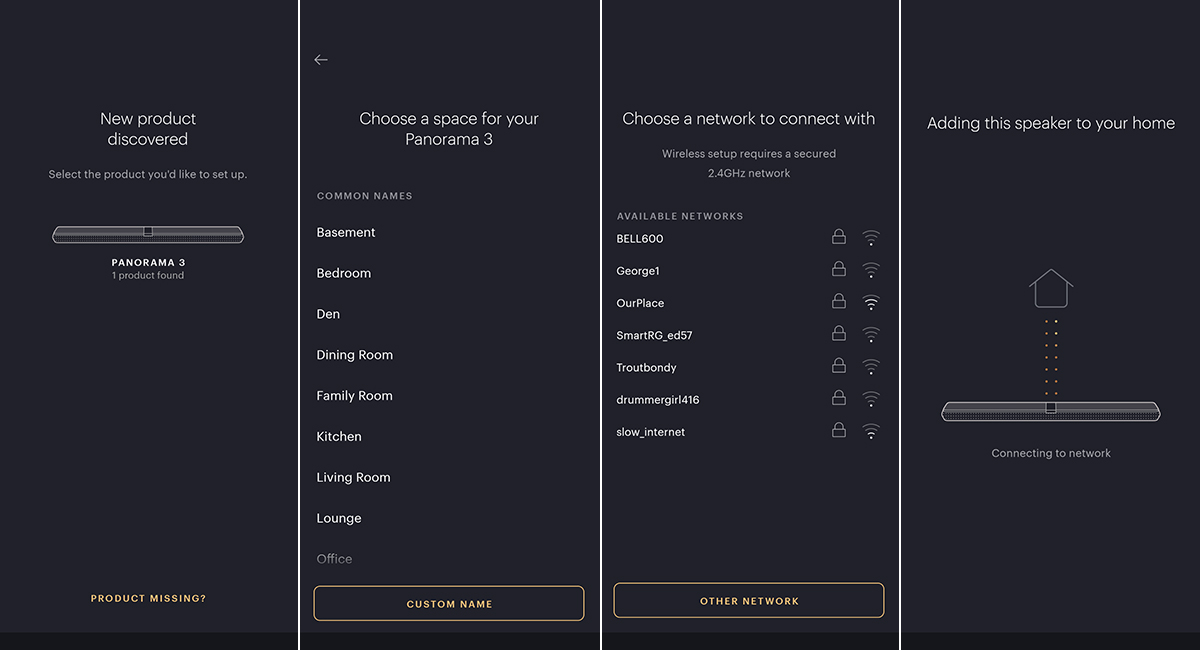This screenshot has height=650, width=1200.
Task: Open the Custom Name button
Action: coord(449,604)
